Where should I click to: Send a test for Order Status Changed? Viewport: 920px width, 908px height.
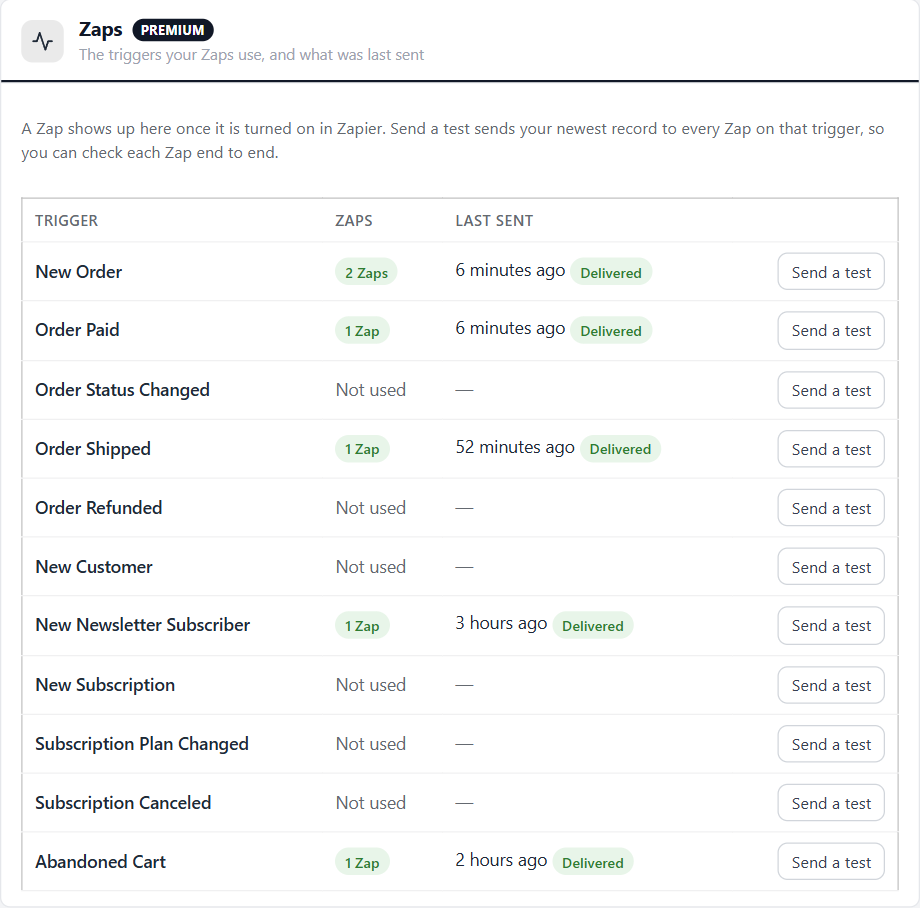click(831, 390)
